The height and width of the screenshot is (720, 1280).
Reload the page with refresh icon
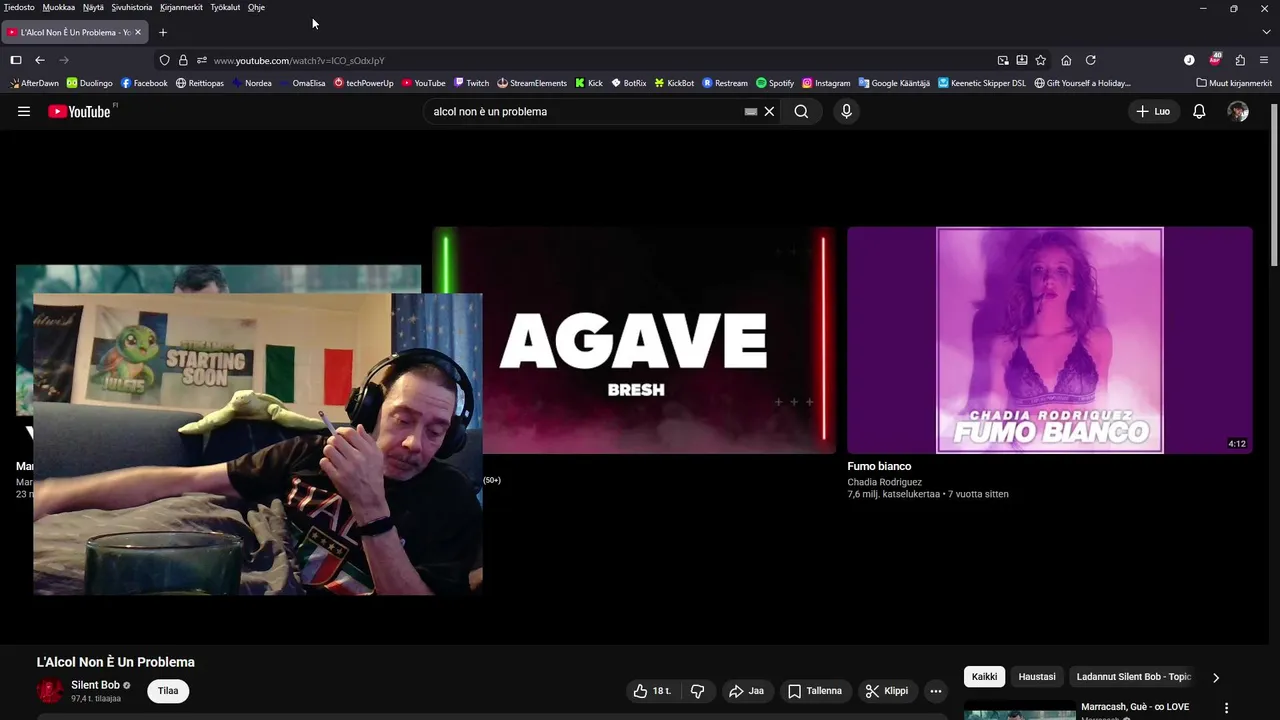[1091, 60]
